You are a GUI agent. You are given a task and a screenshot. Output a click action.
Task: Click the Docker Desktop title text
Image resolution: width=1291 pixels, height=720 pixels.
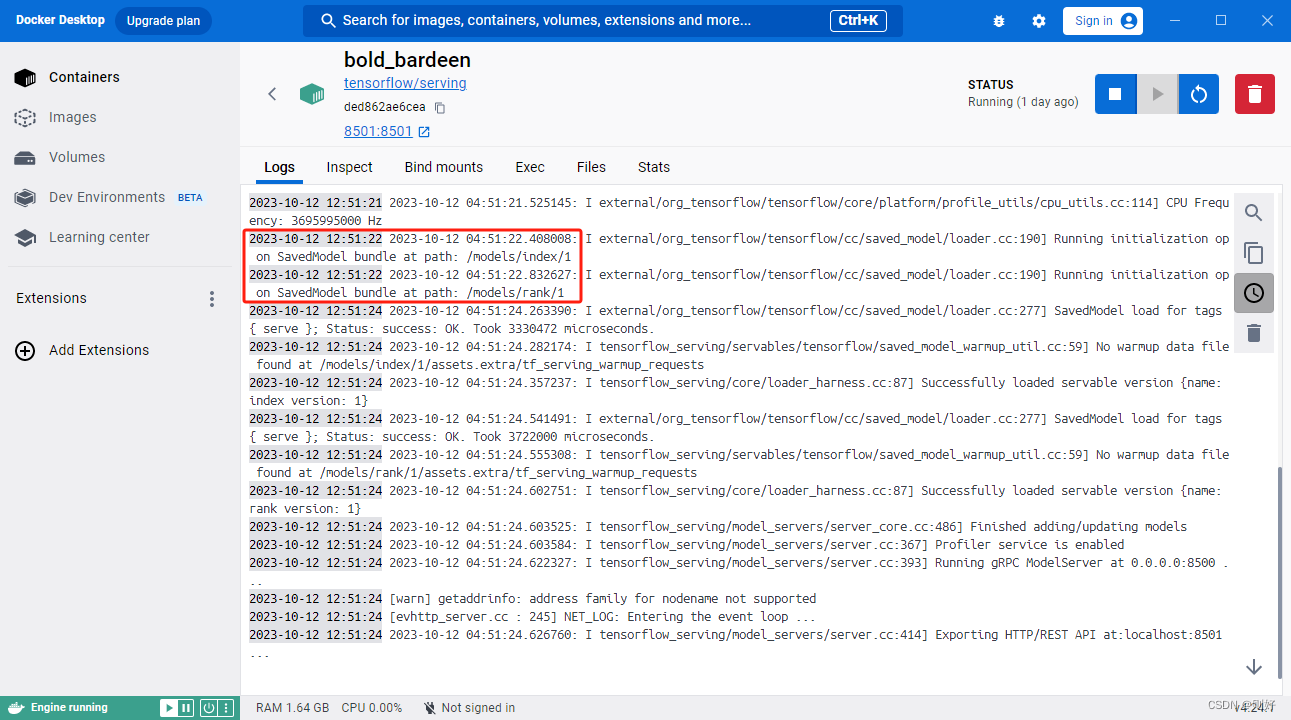(60, 20)
